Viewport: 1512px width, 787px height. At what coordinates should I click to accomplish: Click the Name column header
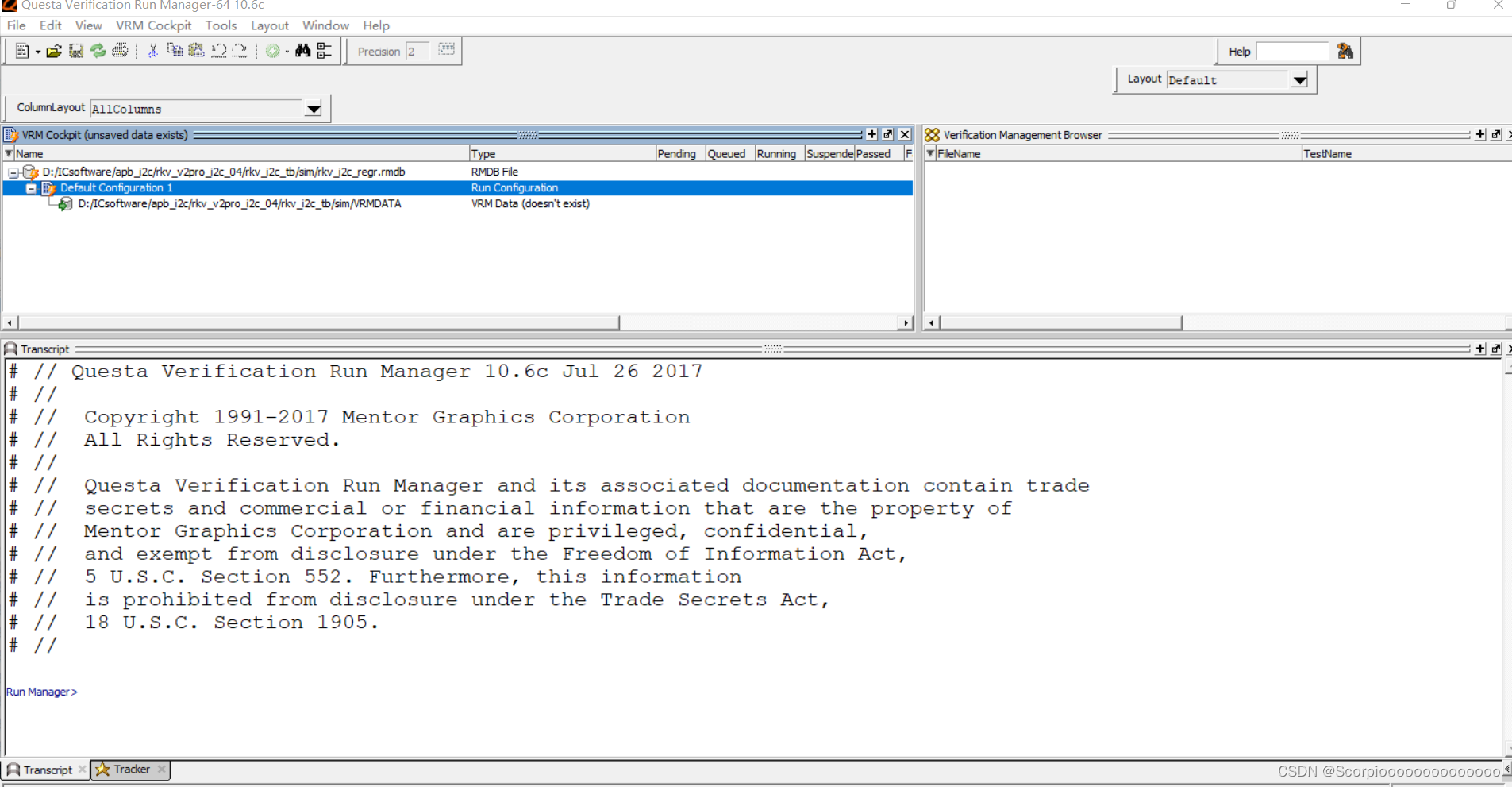click(x=241, y=153)
